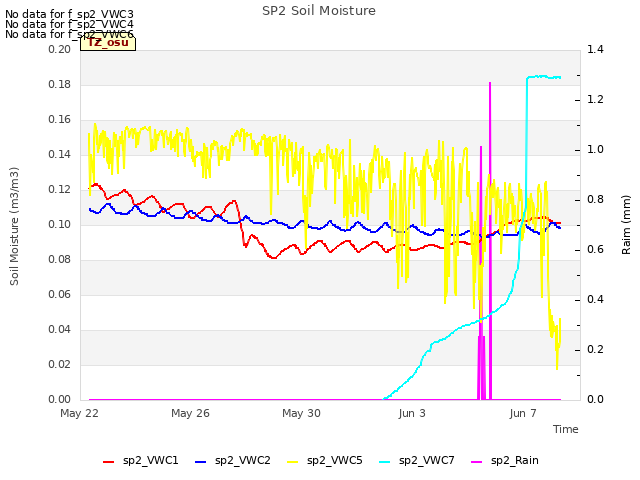Click the 1.4 right axis value
Viewport: 640px width, 480px height.
click(x=595, y=49)
